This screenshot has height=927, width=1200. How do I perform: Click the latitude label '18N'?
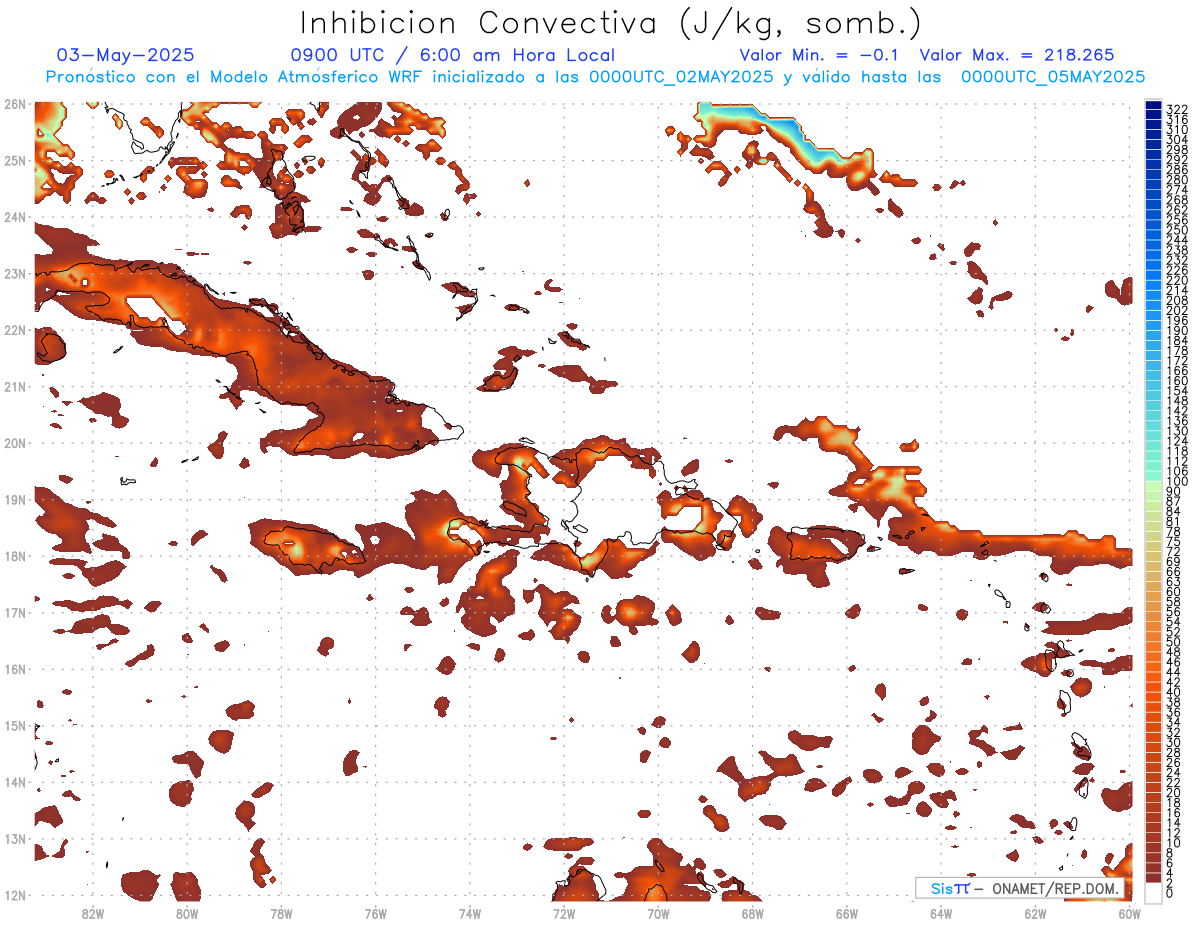[x=14, y=556]
